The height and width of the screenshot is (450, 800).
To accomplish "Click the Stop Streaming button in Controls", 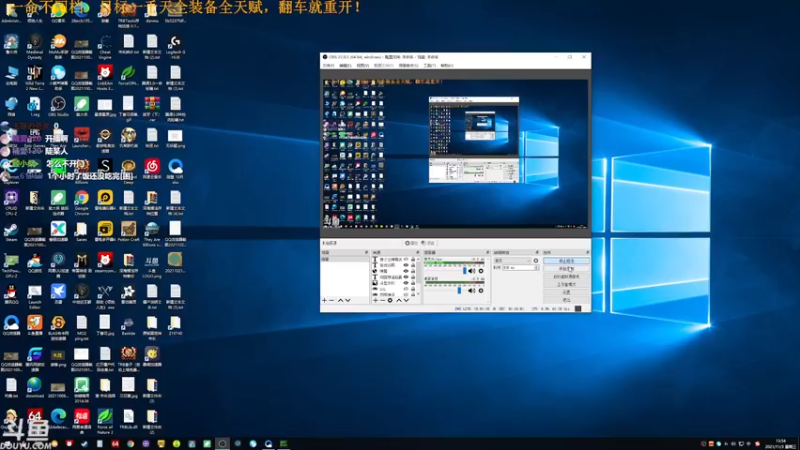I will pyautogui.click(x=566, y=260).
